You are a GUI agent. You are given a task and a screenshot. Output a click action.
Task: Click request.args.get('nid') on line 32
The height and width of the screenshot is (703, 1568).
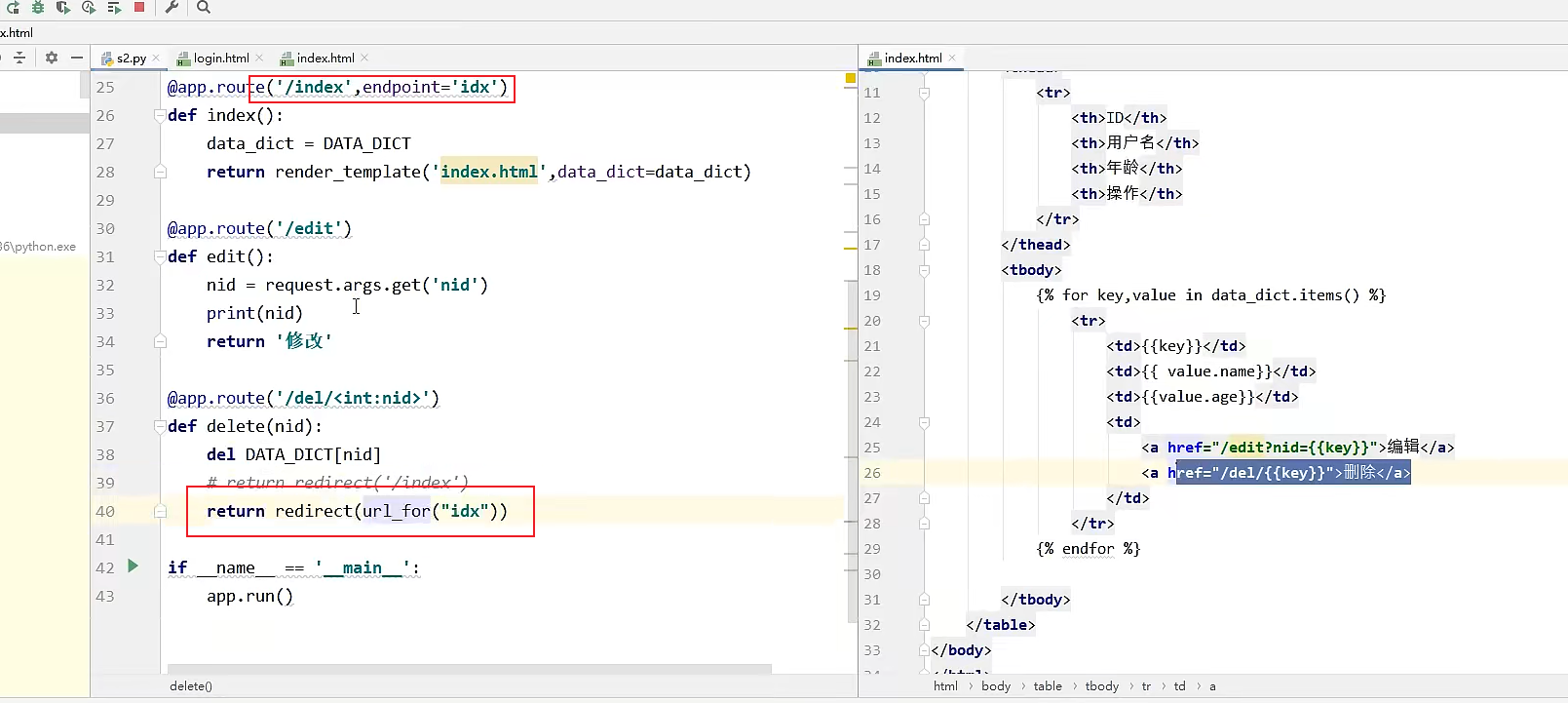376,285
